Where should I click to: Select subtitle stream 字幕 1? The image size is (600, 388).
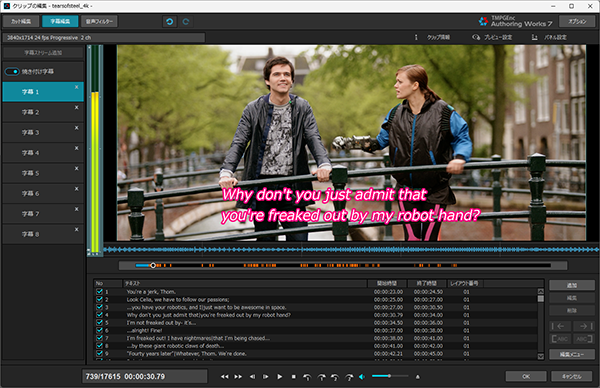(x=43, y=92)
